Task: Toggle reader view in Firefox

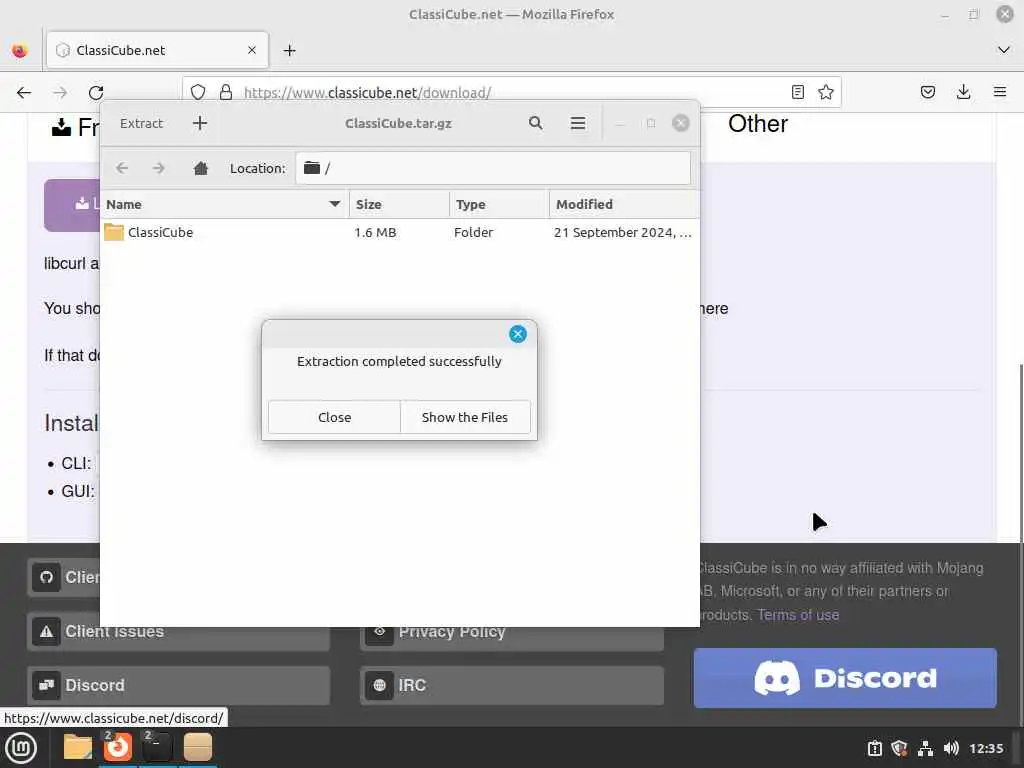Action: 797,92
